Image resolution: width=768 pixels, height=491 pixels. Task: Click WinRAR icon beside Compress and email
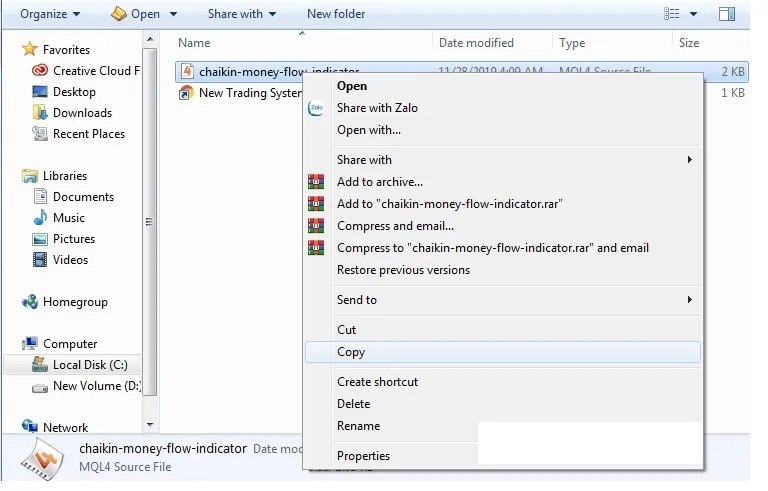pyautogui.click(x=316, y=225)
